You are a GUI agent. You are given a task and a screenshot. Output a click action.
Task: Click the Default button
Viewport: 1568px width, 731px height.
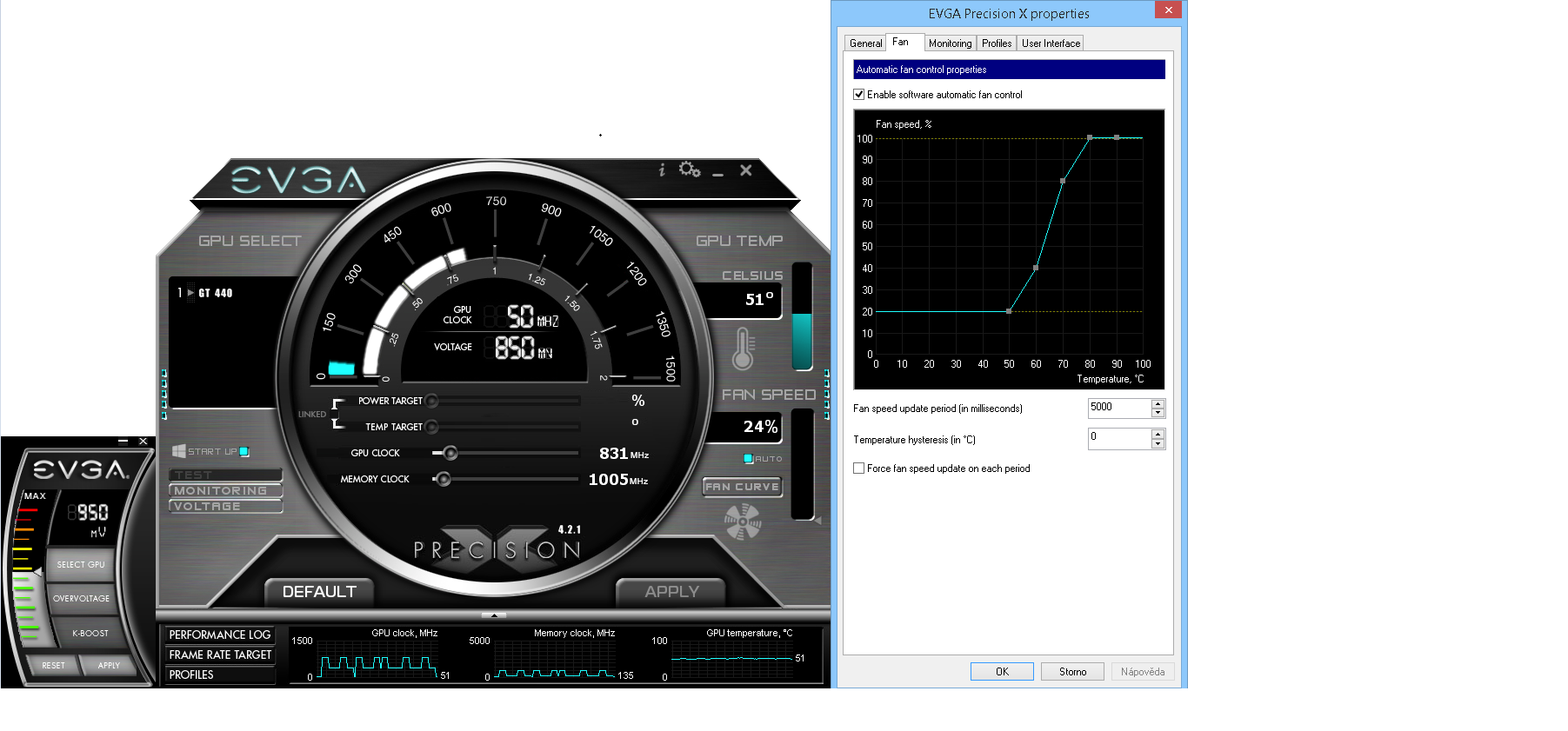[319, 592]
